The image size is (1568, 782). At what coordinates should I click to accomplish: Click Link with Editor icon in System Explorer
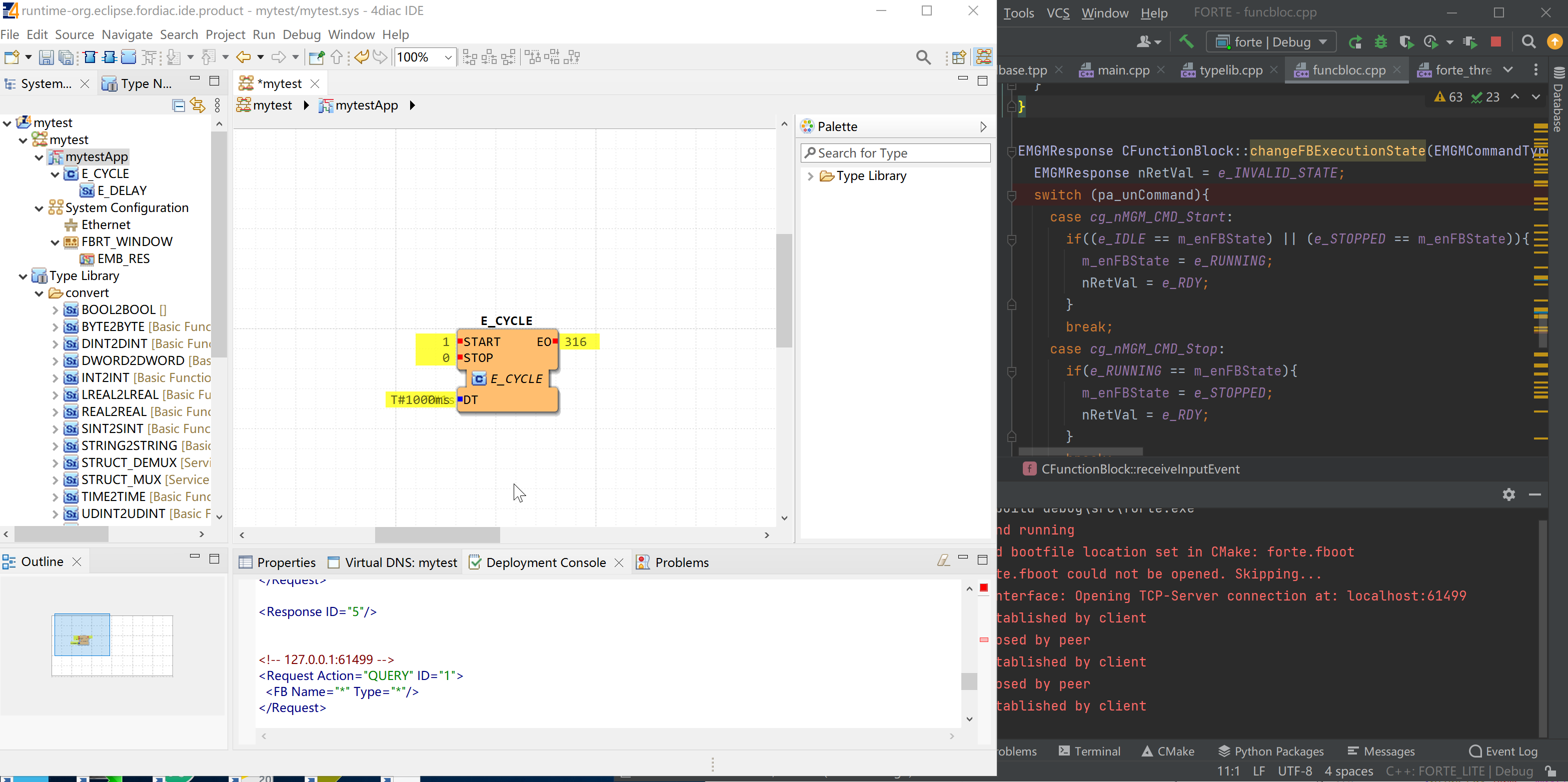tap(198, 105)
